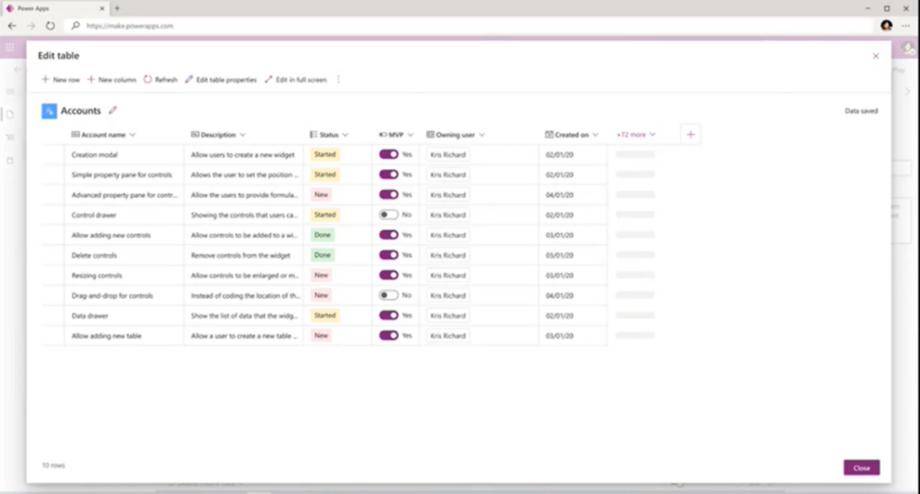This screenshot has width=920, height=494.
Task: Click the pencil icon beside Accounts title
Action: (x=113, y=111)
